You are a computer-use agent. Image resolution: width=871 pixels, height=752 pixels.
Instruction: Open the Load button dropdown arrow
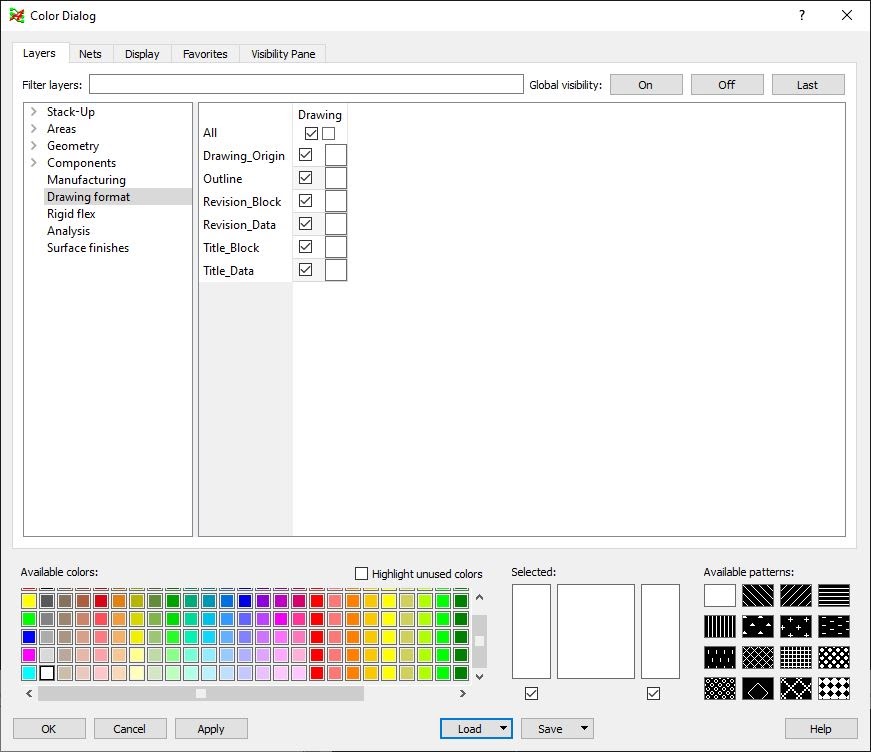pos(503,728)
